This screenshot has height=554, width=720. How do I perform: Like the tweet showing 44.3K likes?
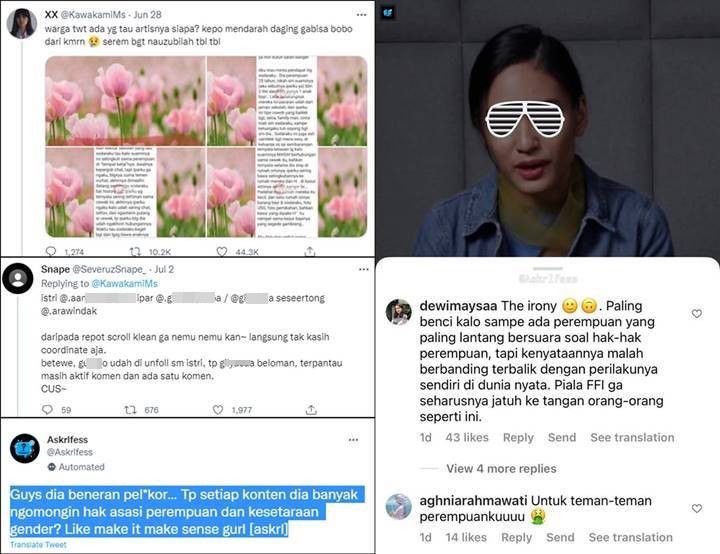222,251
